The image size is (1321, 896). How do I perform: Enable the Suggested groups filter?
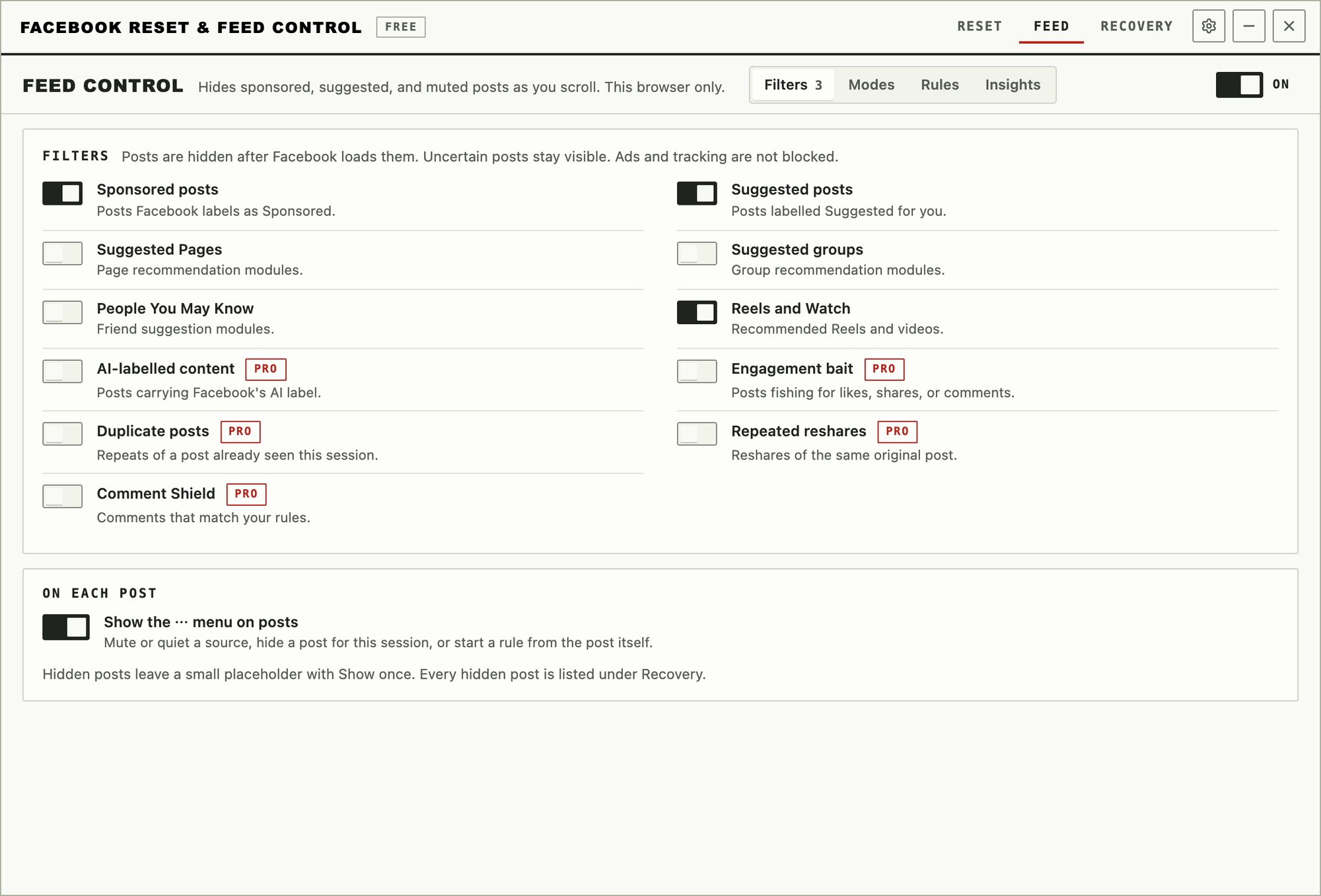(697, 253)
